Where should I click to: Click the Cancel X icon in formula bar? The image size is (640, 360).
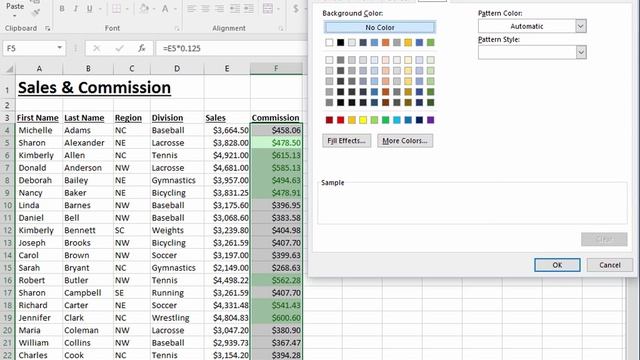pyautogui.click(x=96, y=48)
